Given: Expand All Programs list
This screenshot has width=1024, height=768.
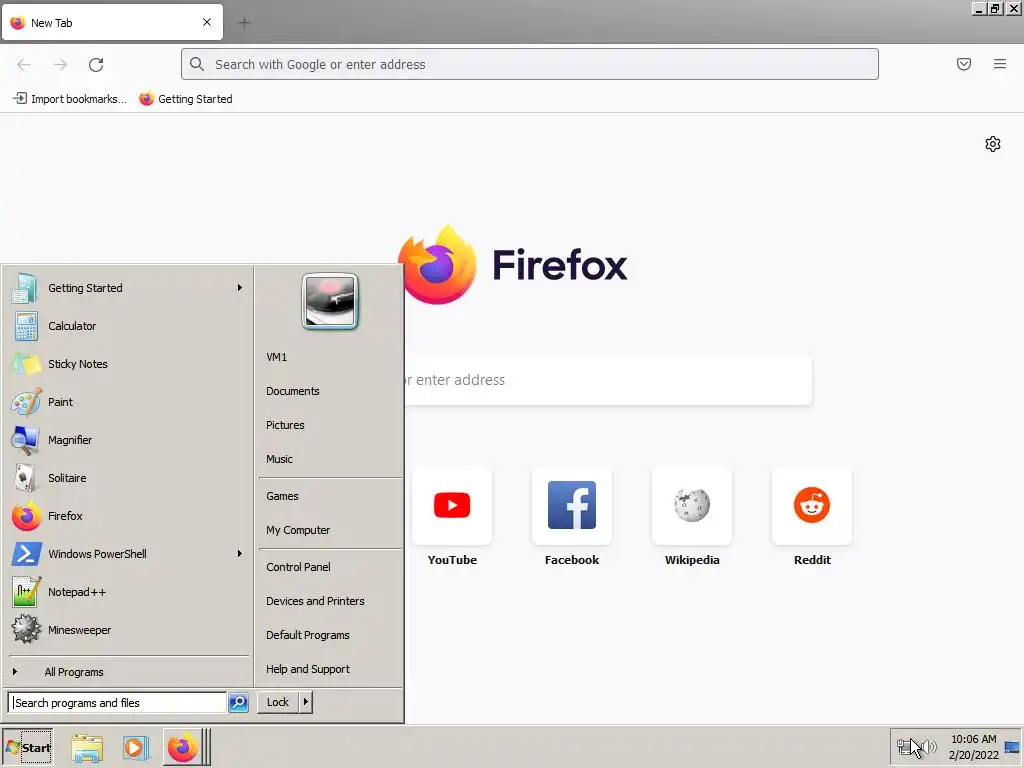Looking at the screenshot, I should click(x=128, y=671).
